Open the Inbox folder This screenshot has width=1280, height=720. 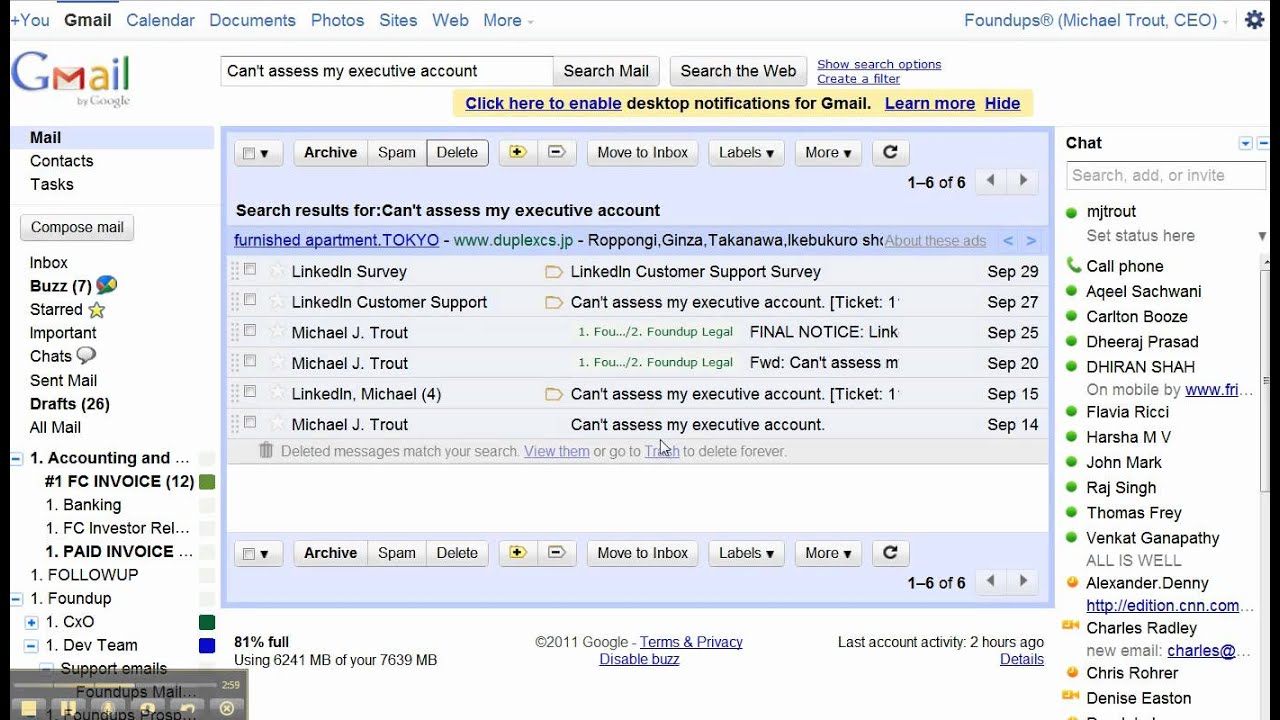pos(49,262)
